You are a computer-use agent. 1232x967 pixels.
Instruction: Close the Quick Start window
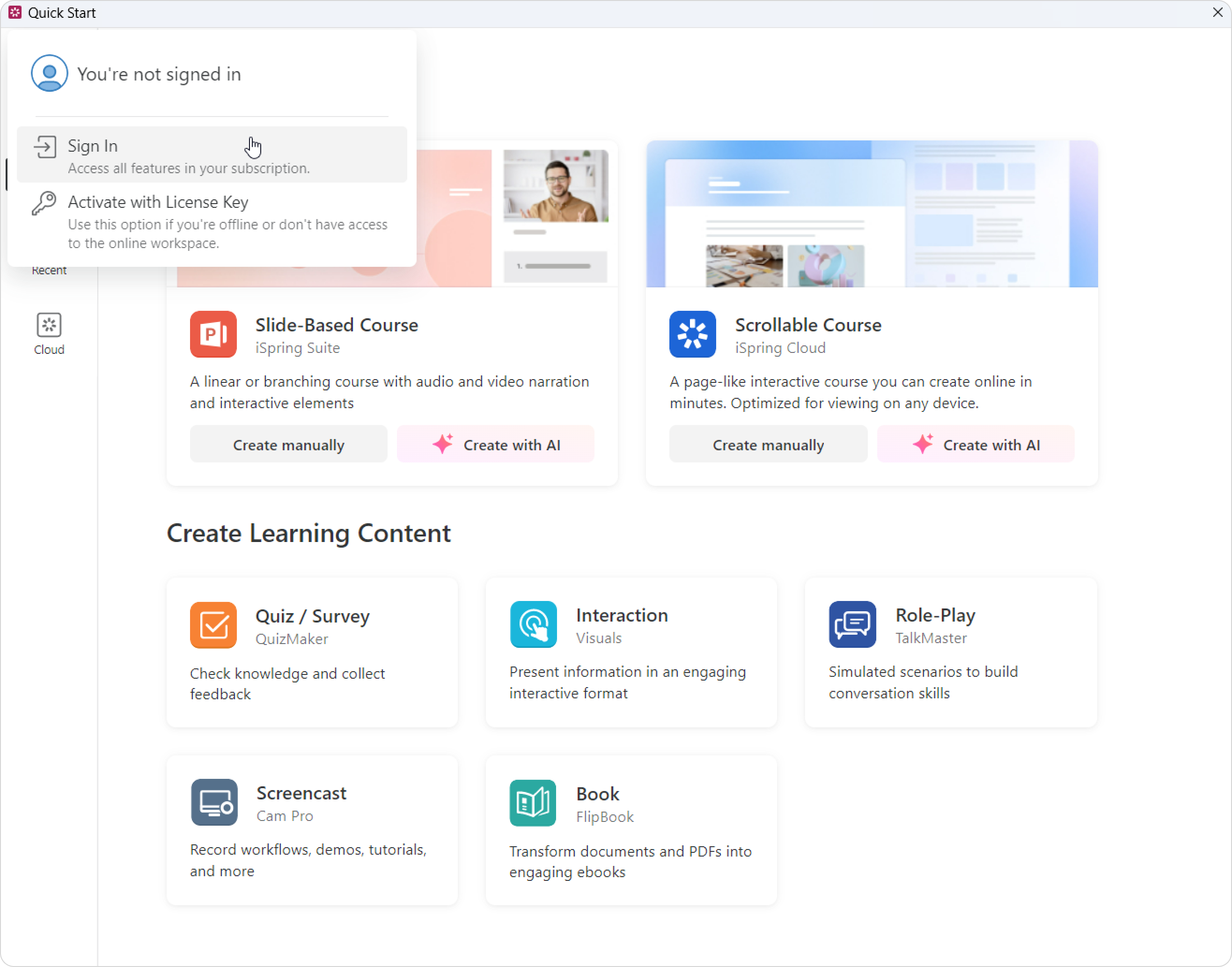[1218, 13]
